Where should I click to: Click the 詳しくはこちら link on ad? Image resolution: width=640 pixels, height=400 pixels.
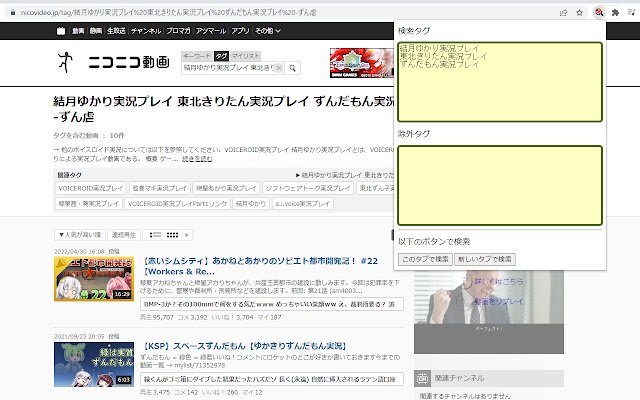click(x=498, y=282)
